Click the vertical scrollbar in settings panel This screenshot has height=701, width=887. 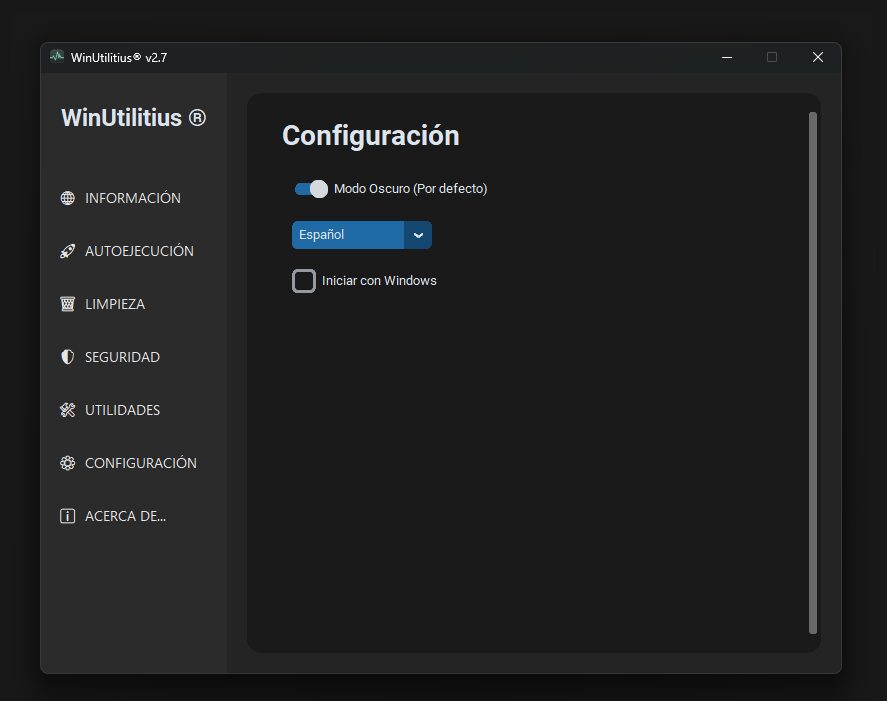[813, 372]
